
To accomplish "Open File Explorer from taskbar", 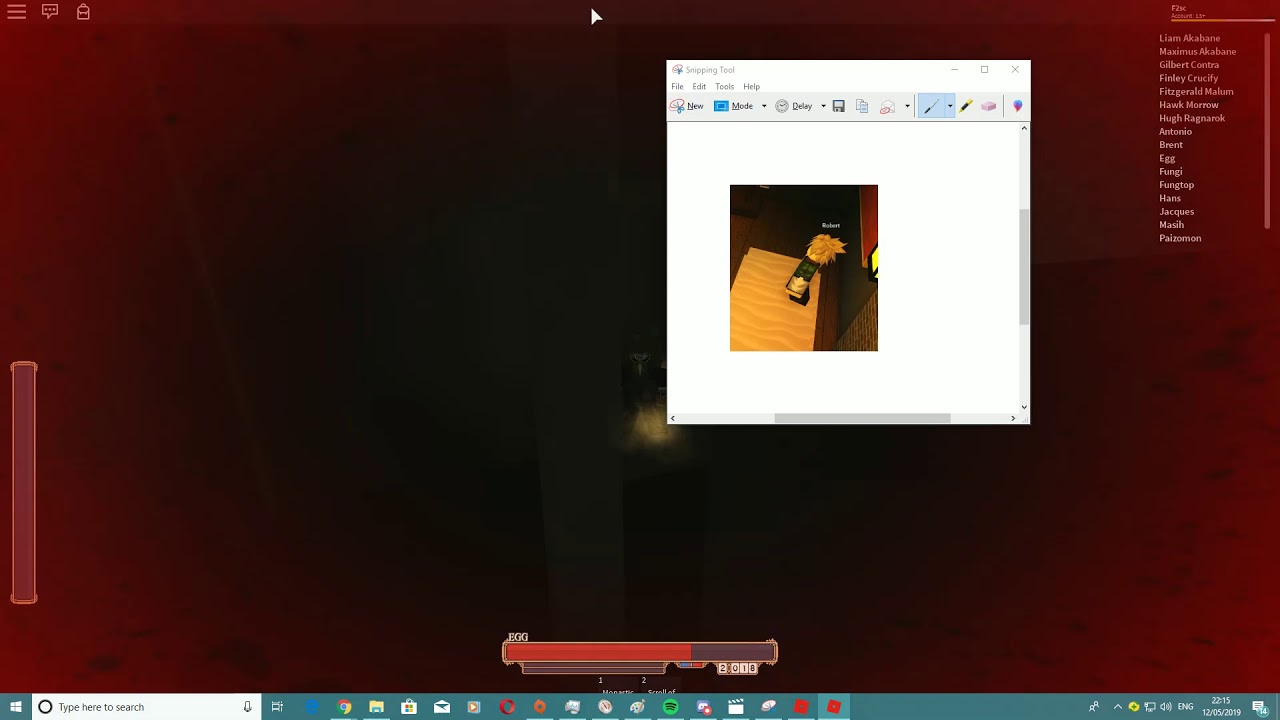I will tap(376, 707).
